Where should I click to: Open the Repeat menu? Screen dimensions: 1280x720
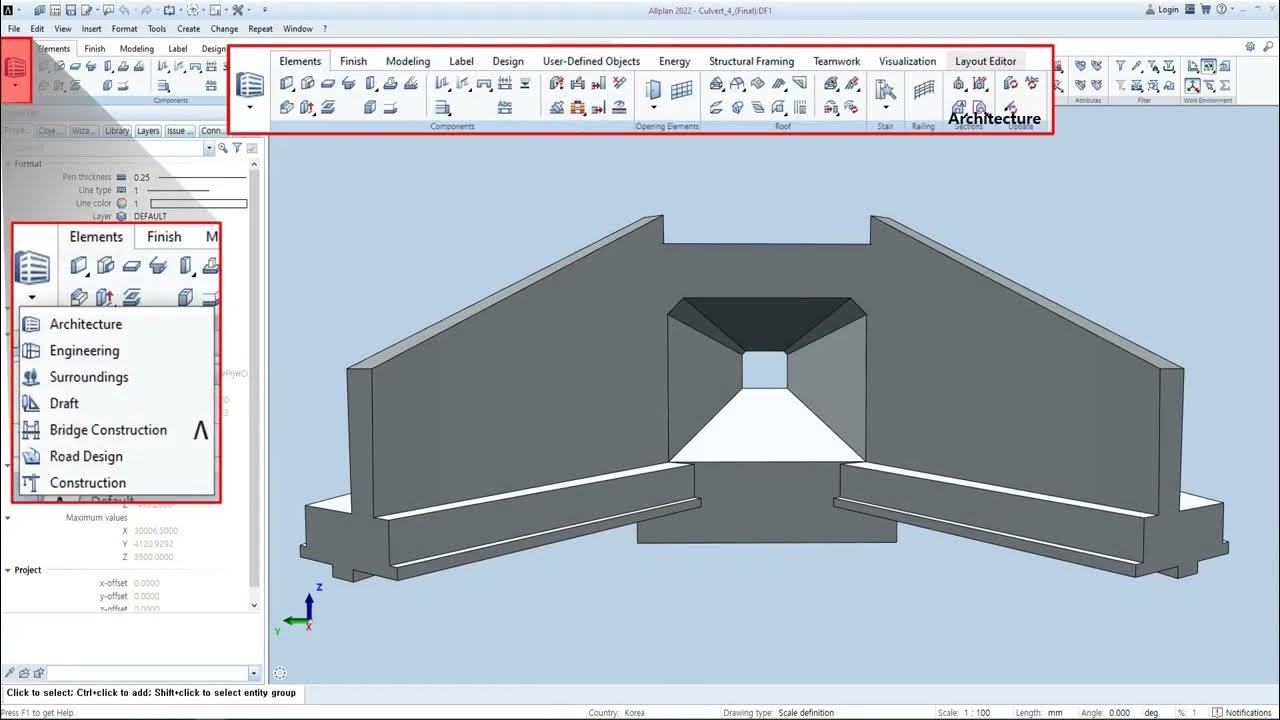point(260,29)
